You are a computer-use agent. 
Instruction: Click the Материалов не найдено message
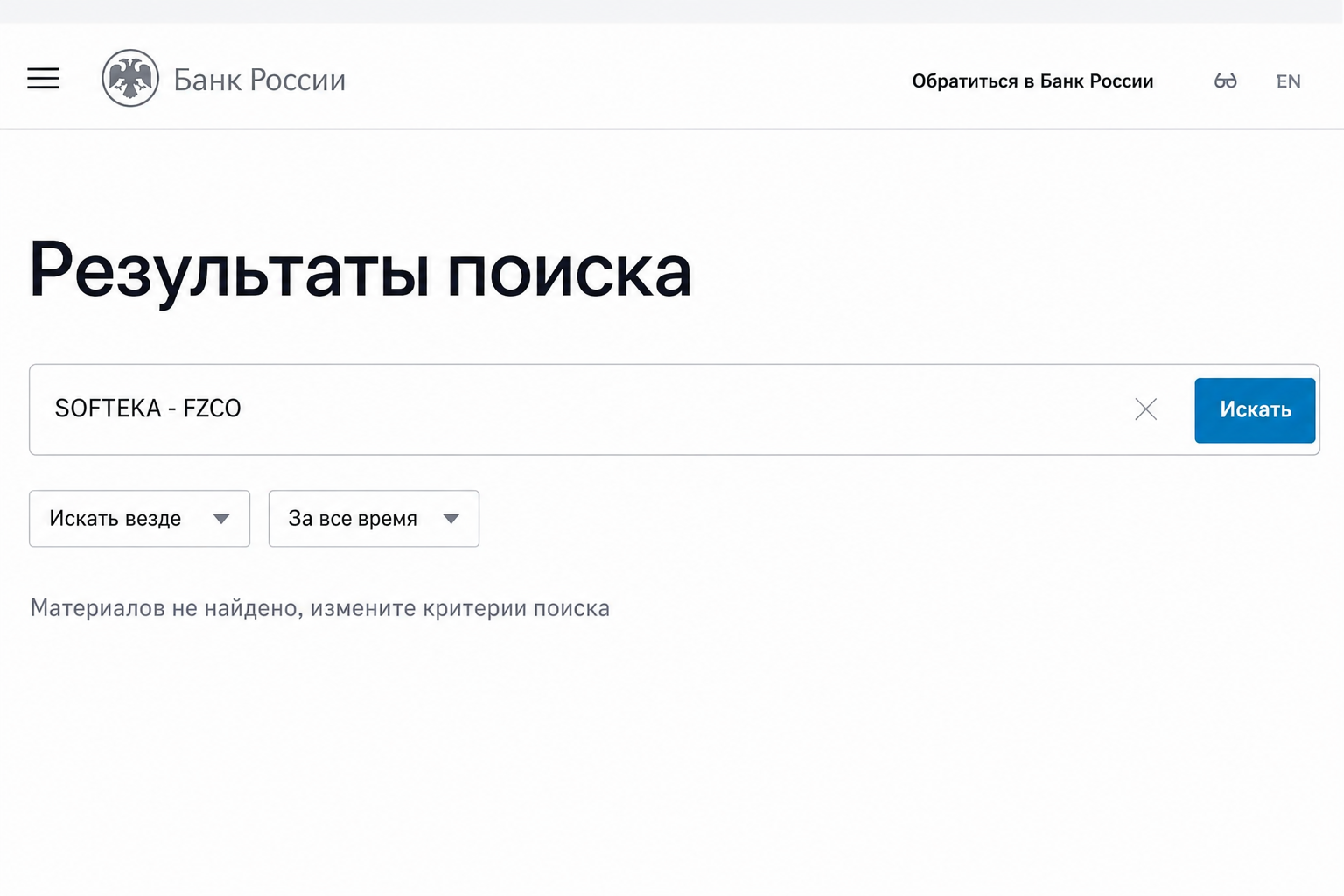pyautogui.click(x=320, y=608)
